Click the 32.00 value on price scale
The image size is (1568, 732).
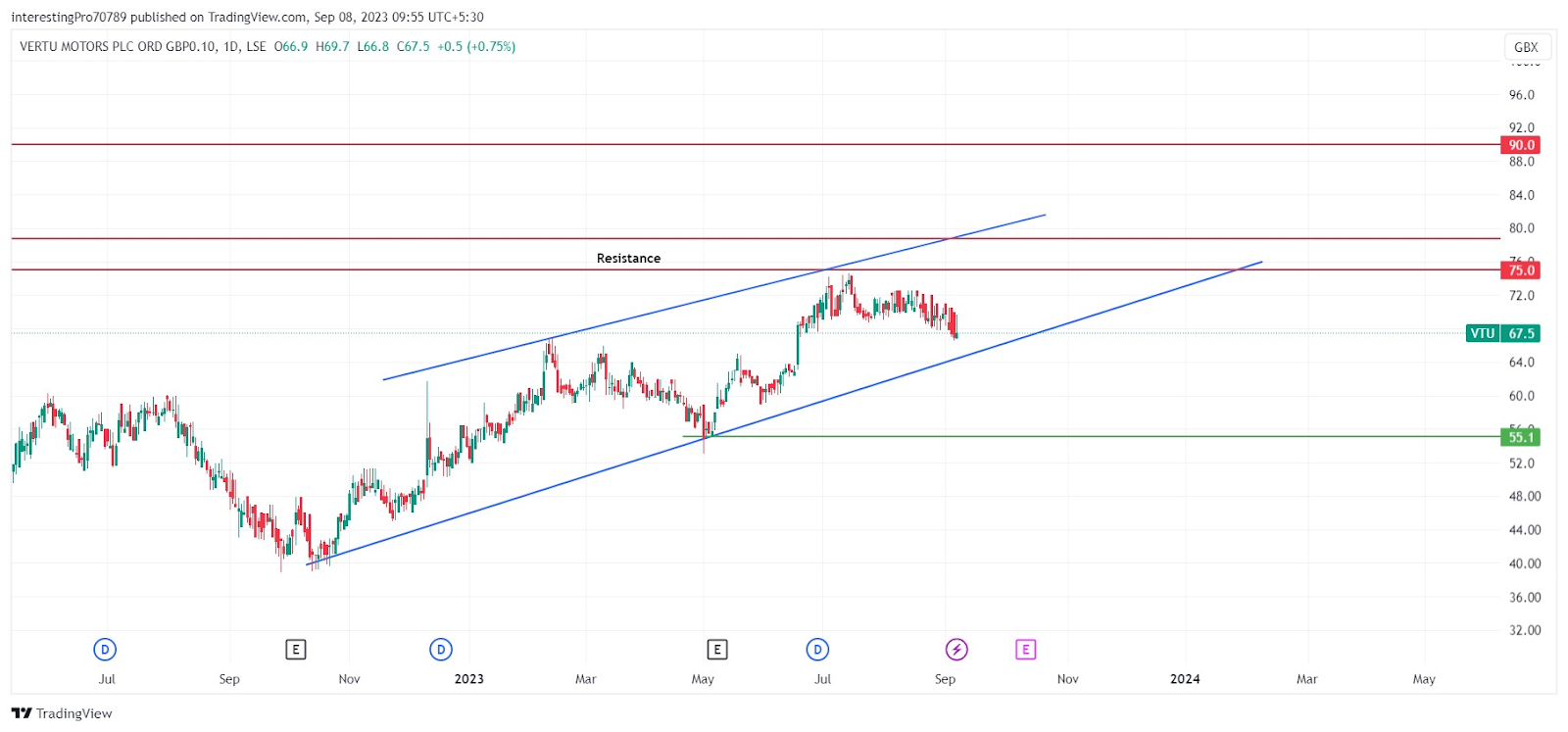pos(1525,630)
